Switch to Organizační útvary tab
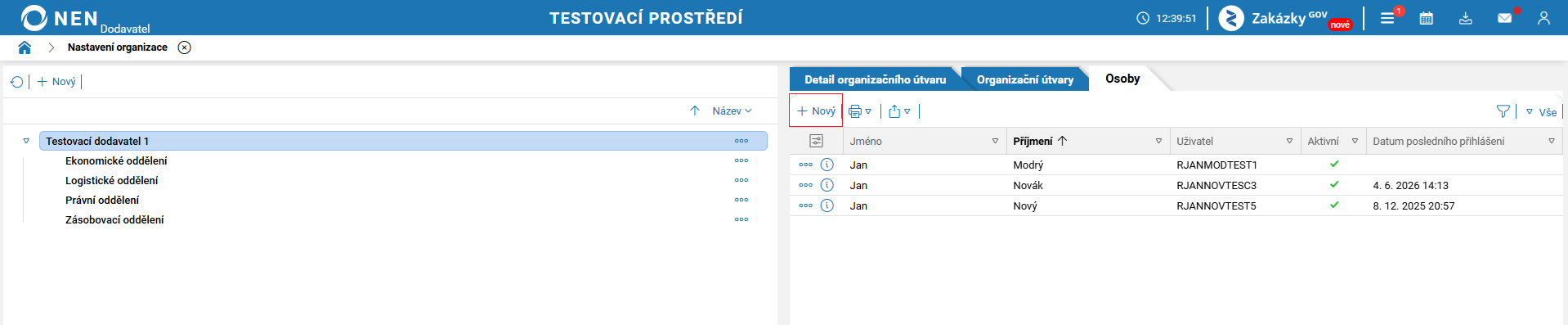 (1025, 79)
